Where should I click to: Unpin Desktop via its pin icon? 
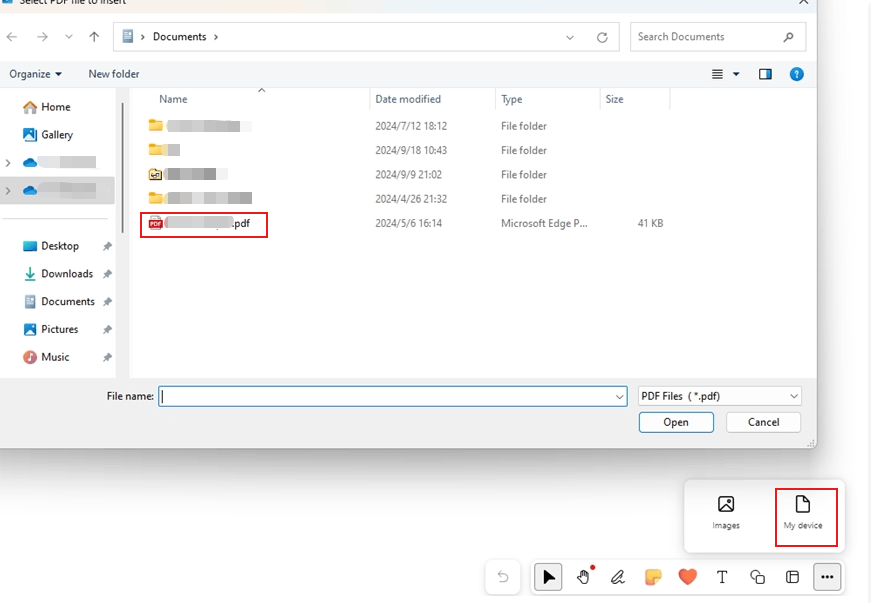coord(107,247)
